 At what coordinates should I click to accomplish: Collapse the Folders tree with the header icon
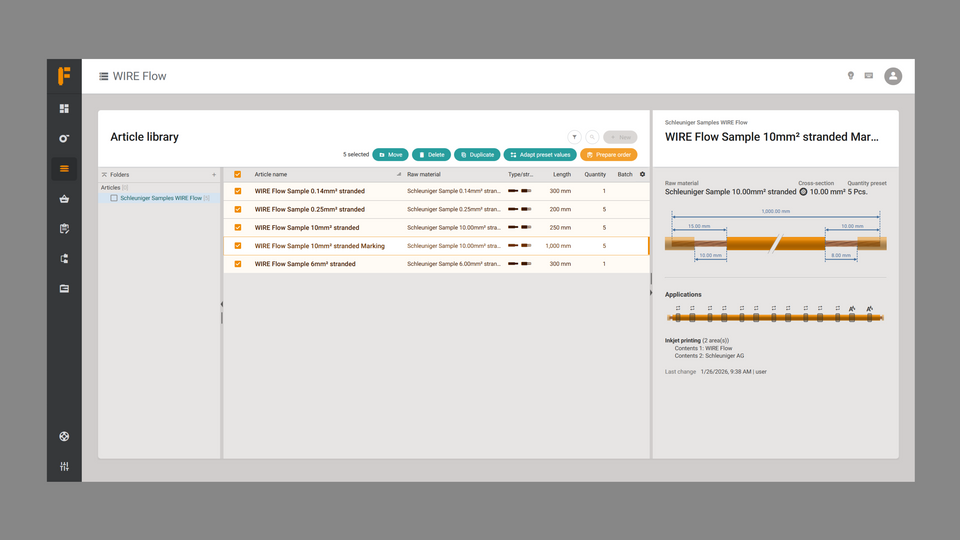click(104, 174)
